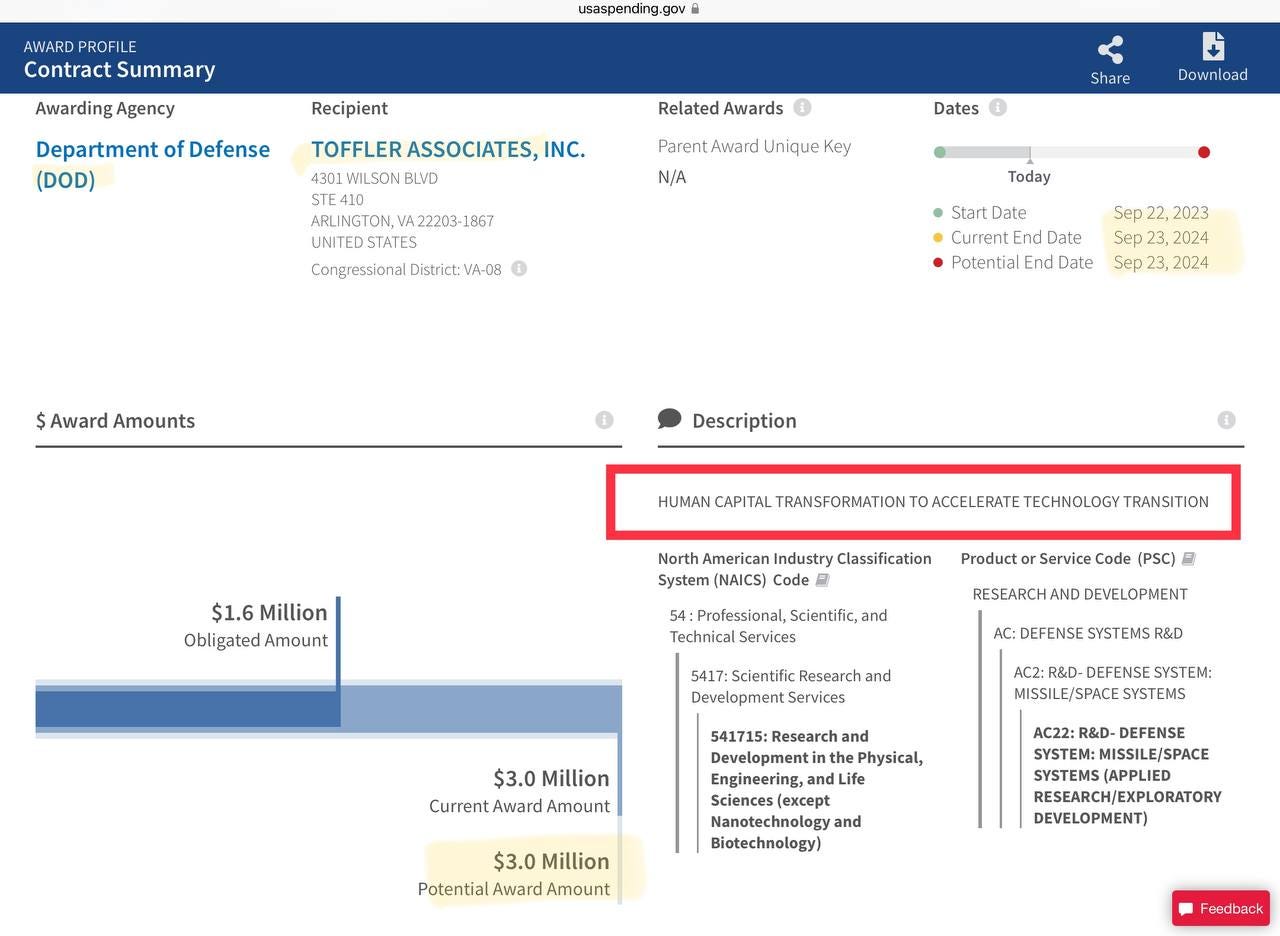Image resolution: width=1280 pixels, height=936 pixels.
Task: Click the Download icon
Action: [x=1213, y=46]
